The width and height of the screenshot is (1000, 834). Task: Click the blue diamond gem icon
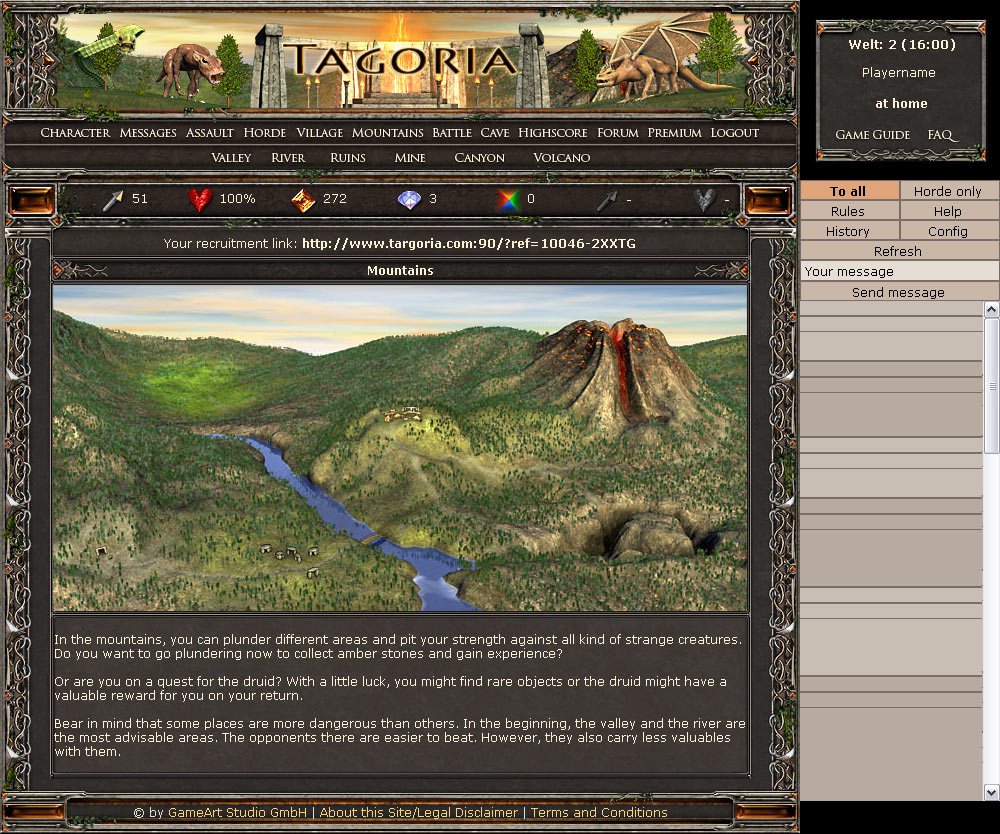pyautogui.click(x=409, y=200)
